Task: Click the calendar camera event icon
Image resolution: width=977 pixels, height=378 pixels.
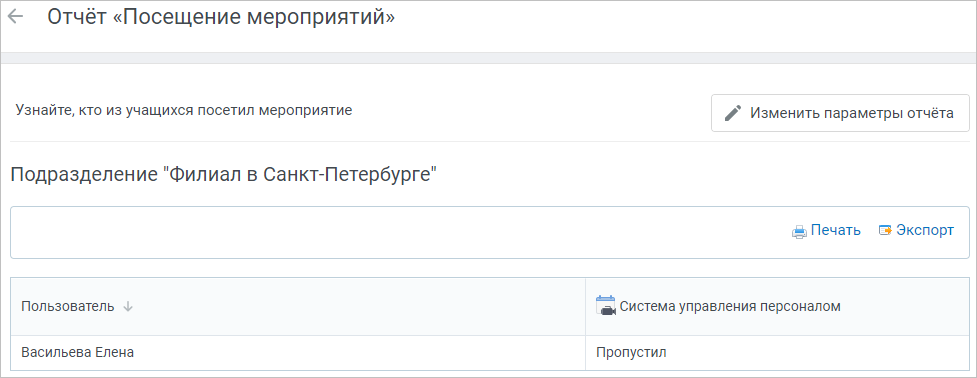Action: pos(606,306)
